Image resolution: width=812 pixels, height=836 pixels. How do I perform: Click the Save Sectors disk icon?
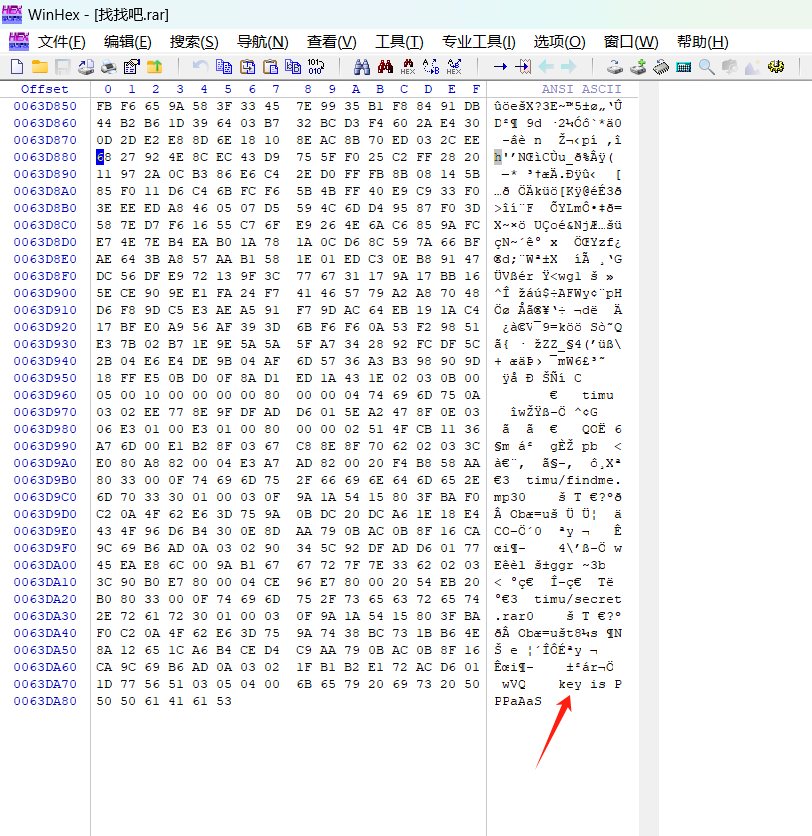(x=63, y=67)
